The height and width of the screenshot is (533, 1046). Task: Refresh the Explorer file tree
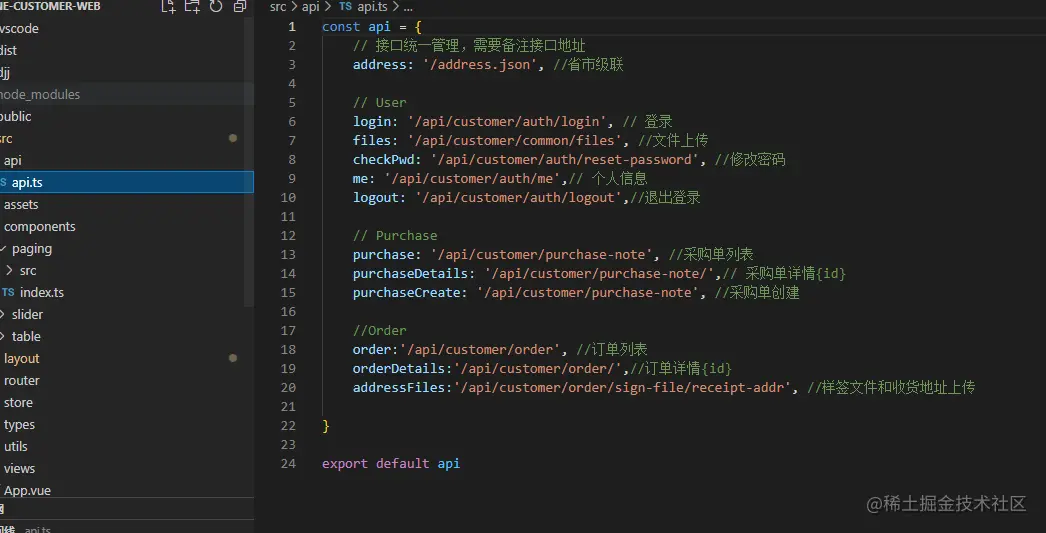click(x=216, y=7)
